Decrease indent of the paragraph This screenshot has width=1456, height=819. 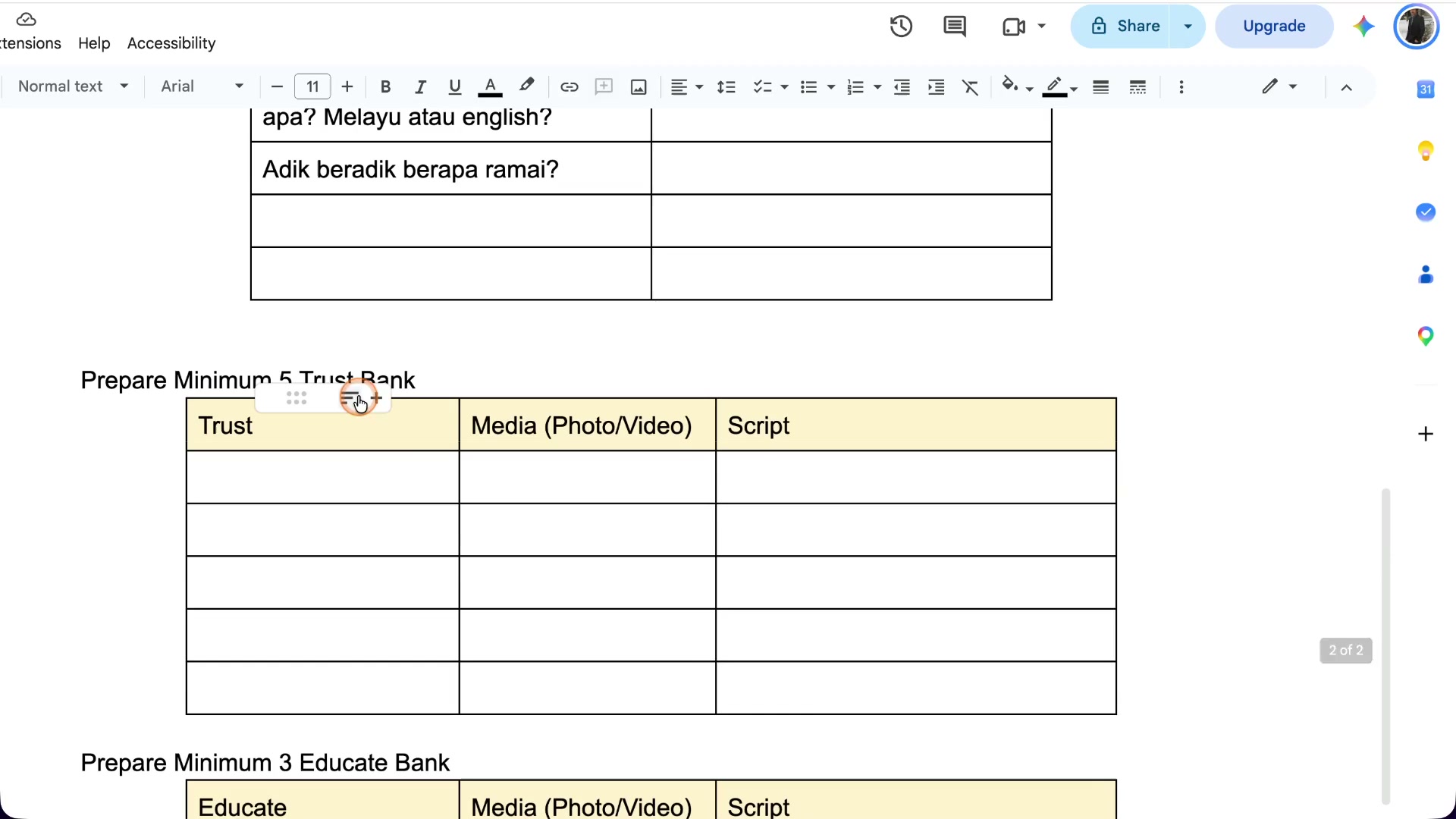pyautogui.click(x=902, y=87)
